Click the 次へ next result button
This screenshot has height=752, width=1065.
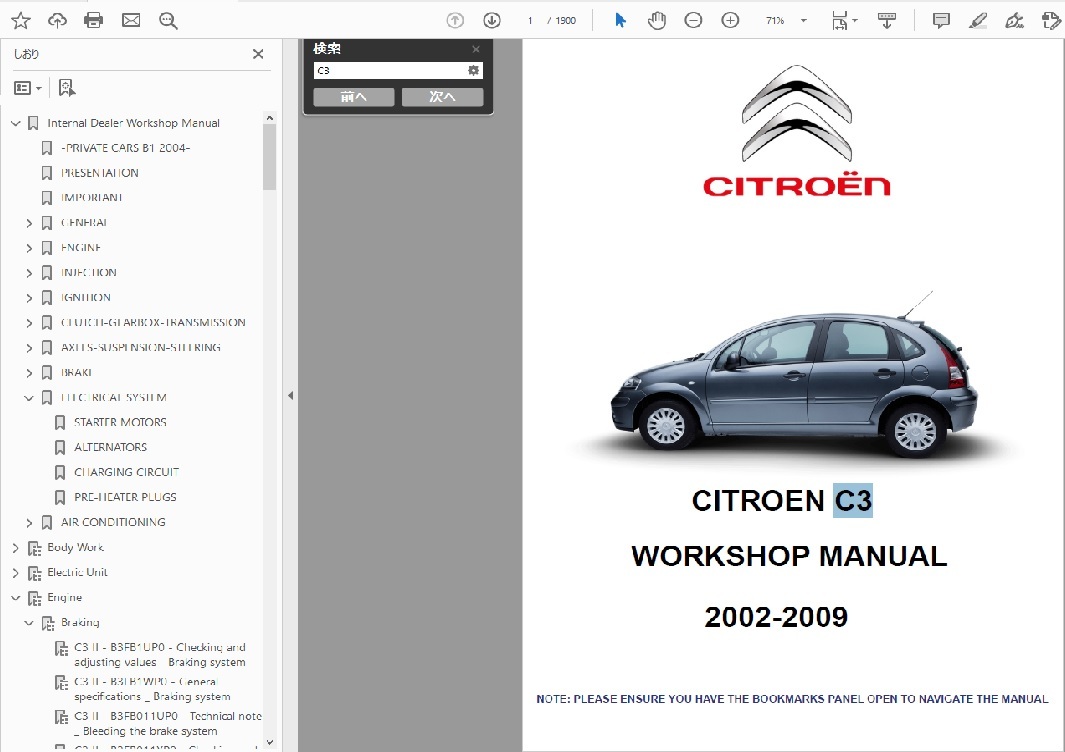coord(442,97)
